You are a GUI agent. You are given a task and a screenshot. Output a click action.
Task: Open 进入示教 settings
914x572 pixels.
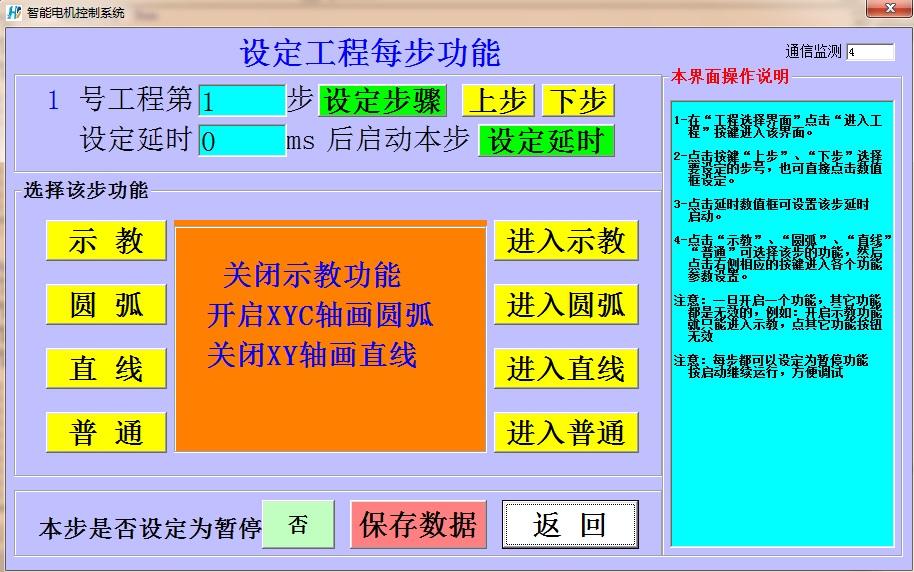pos(566,241)
